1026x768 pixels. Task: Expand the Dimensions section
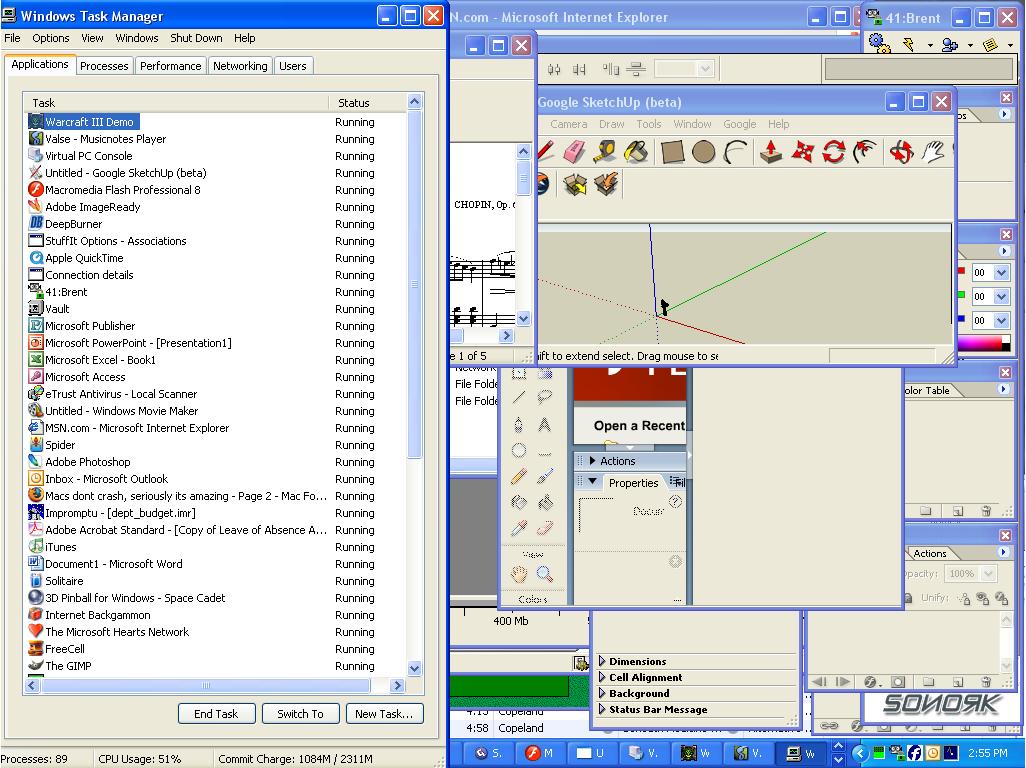click(x=603, y=661)
